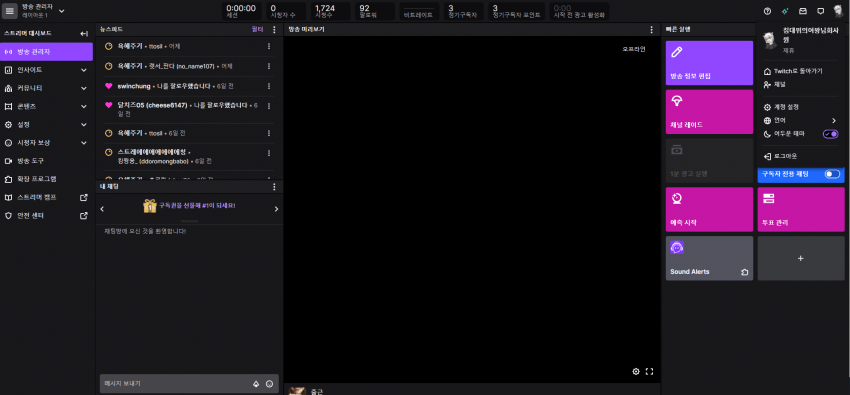Click the clock icon on 욕해주기 • ttosil • 어제
This screenshot has width=850, height=395.
click(108, 47)
